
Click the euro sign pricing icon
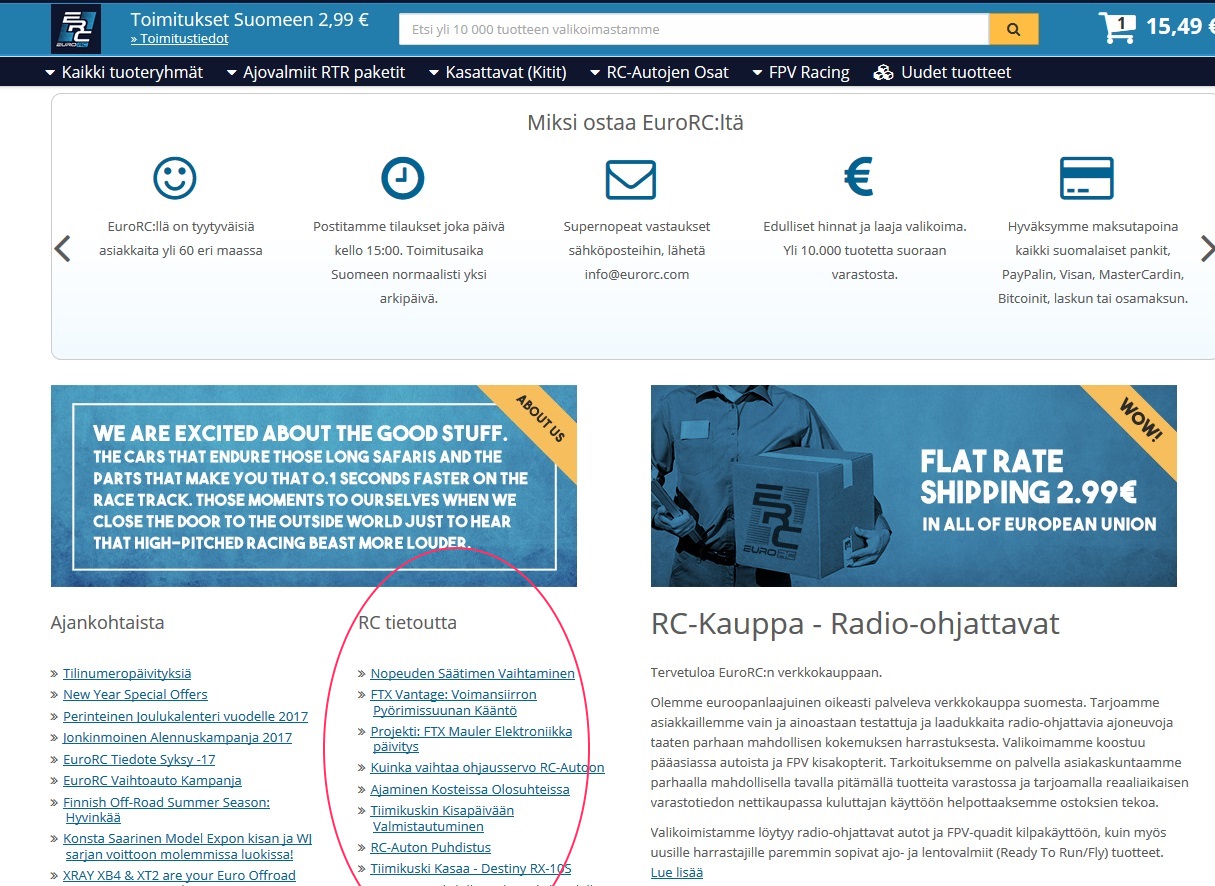(859, 177)
